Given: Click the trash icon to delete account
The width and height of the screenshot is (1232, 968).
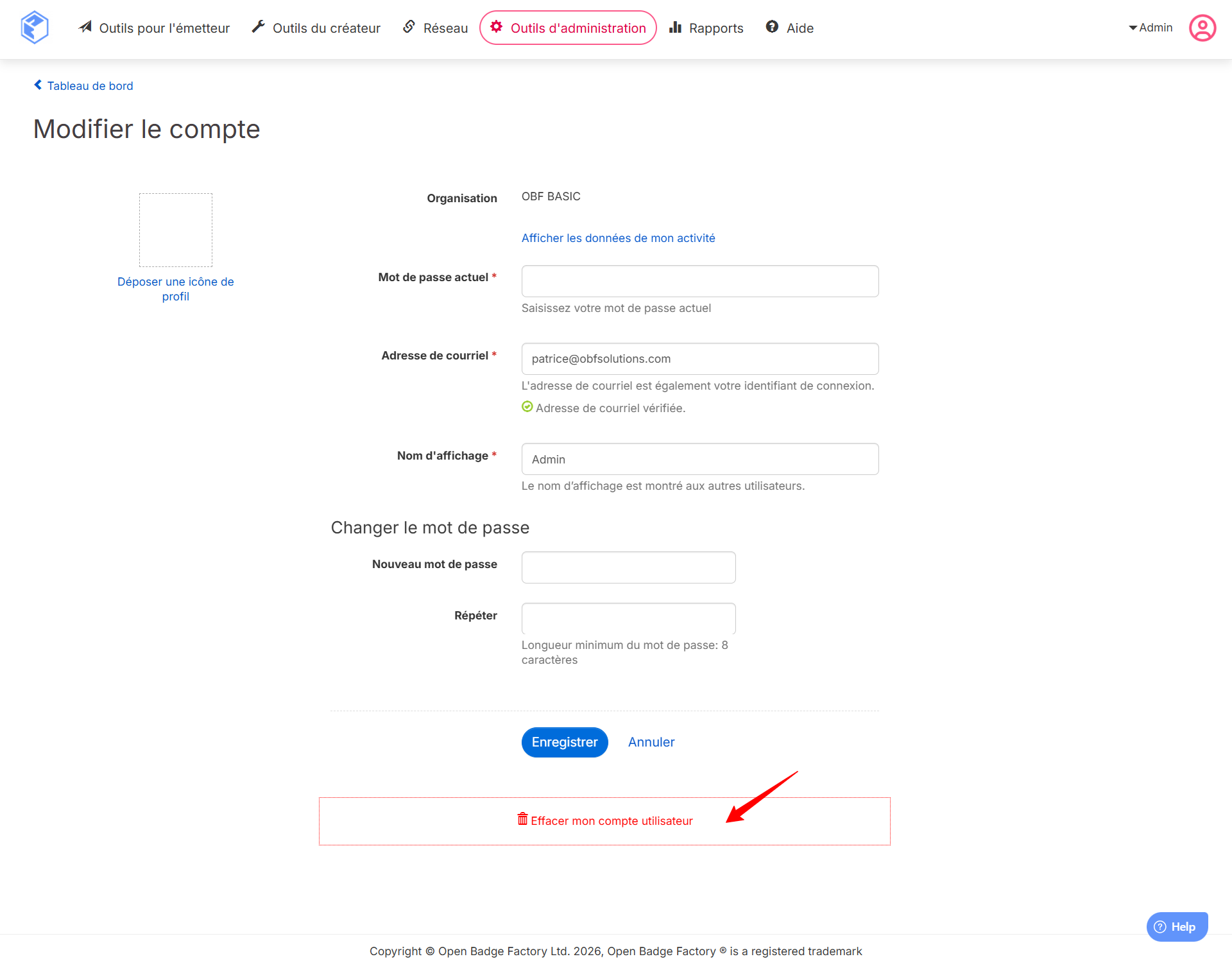Looking at the screenshot, I should point(522,819).
